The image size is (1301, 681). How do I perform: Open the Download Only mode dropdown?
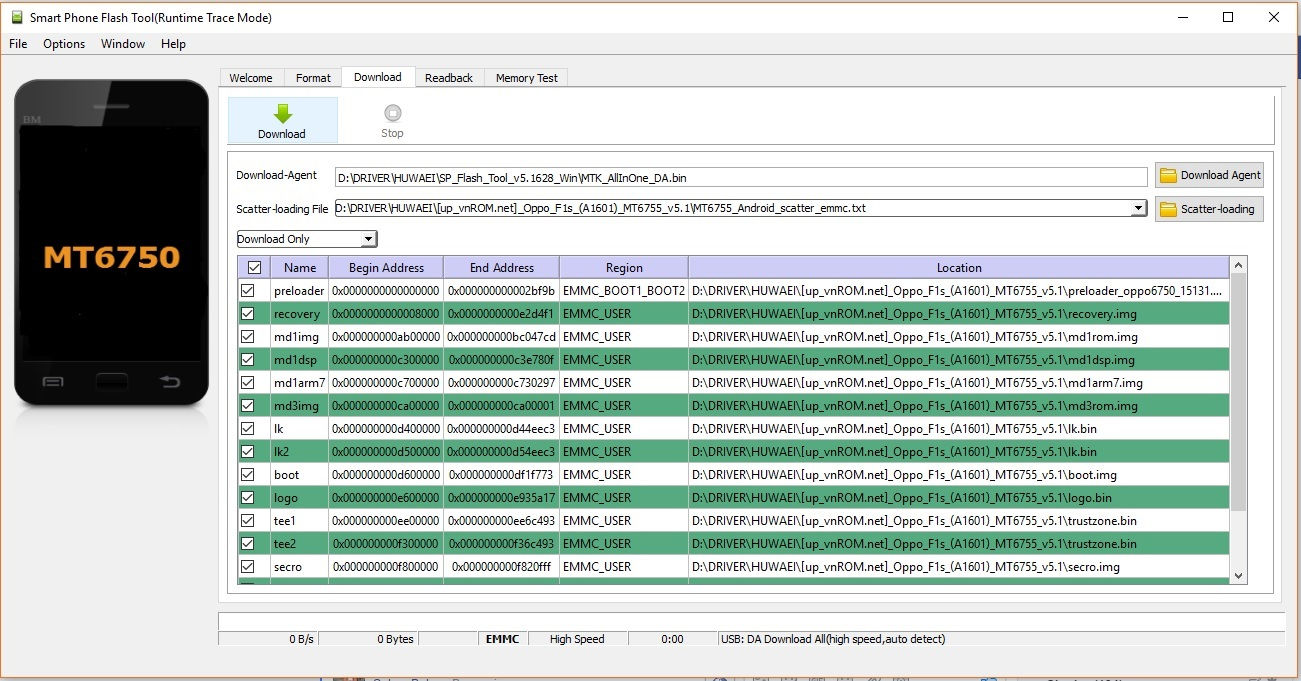point(306,239)
